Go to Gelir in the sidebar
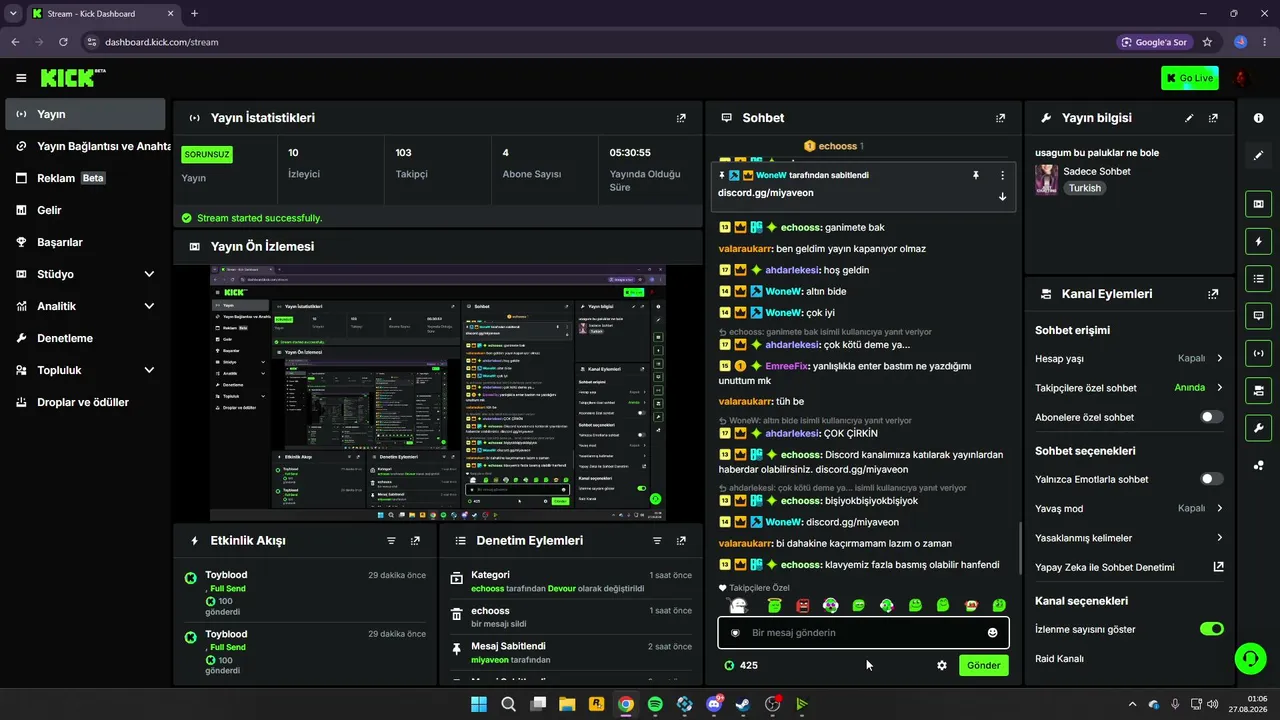Viewport: 1280px width, 720px height. pos(85,210)
